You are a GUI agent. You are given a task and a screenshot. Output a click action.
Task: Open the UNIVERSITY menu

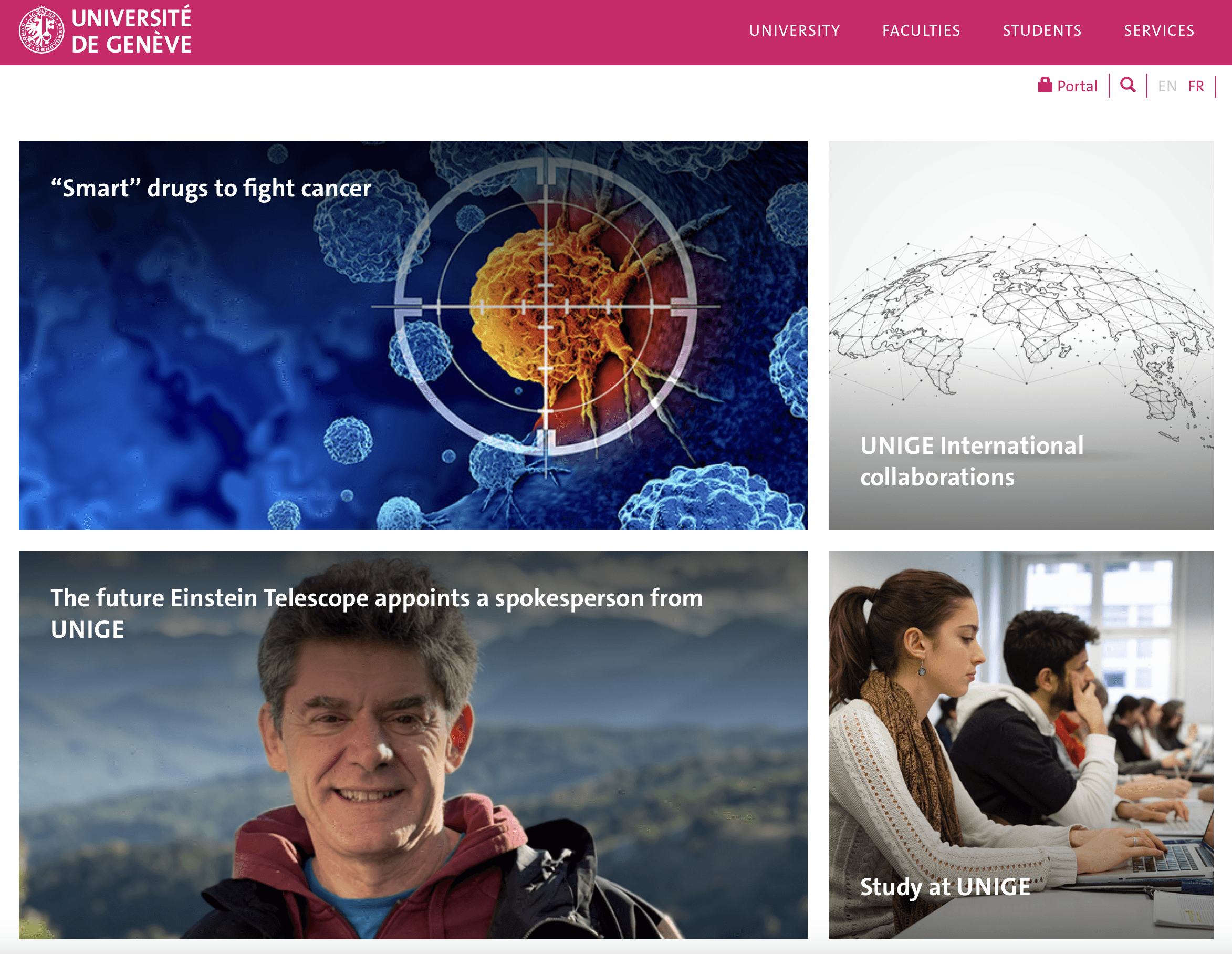pos(794,30)
